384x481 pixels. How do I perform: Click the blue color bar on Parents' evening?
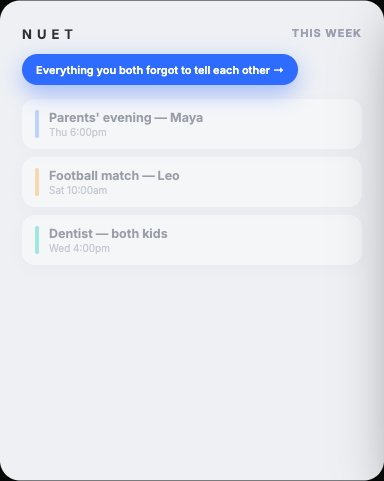37,124
